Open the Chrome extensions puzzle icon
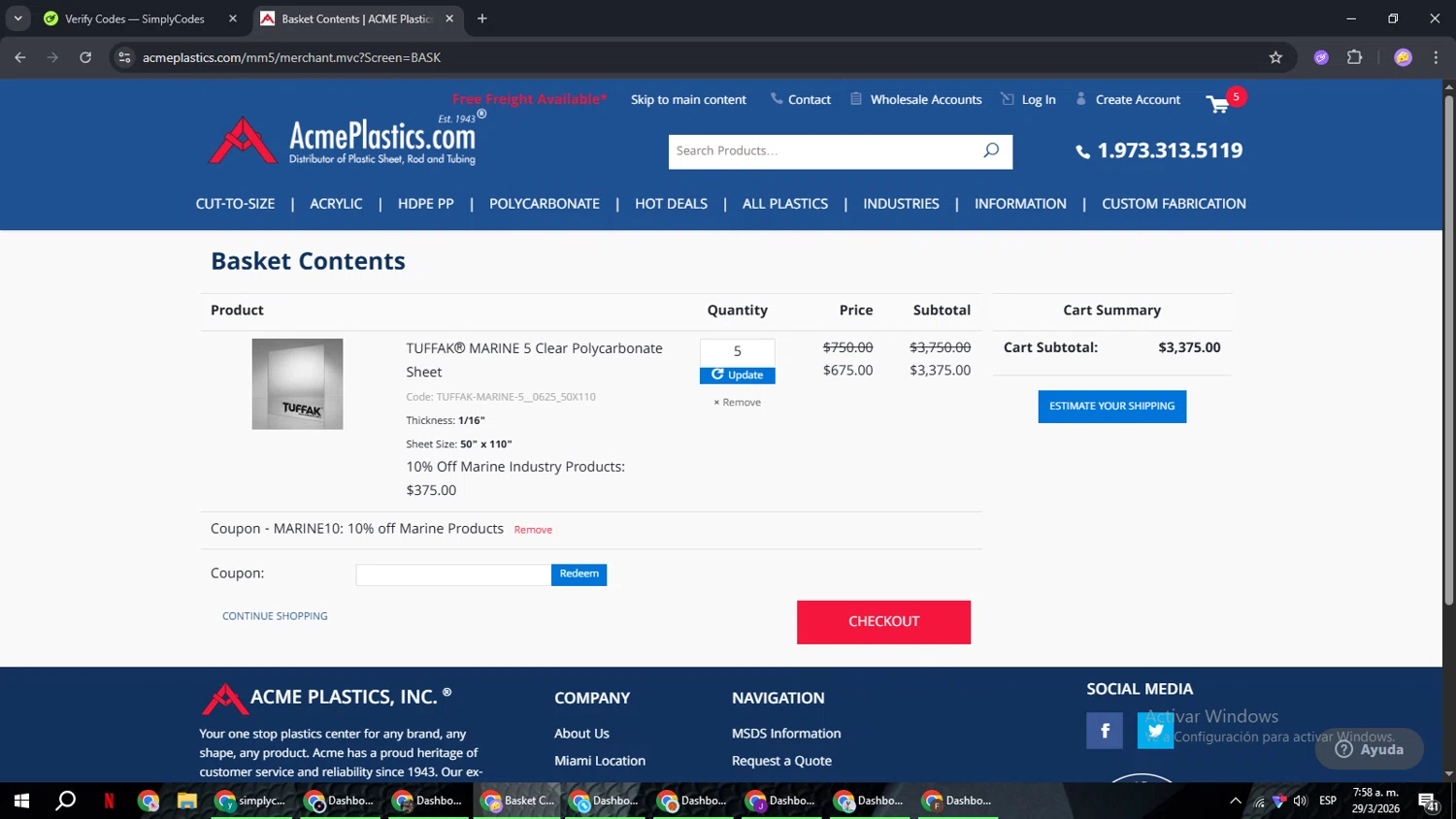This screenshot has height=819, width=1456. pos(1355,57)
